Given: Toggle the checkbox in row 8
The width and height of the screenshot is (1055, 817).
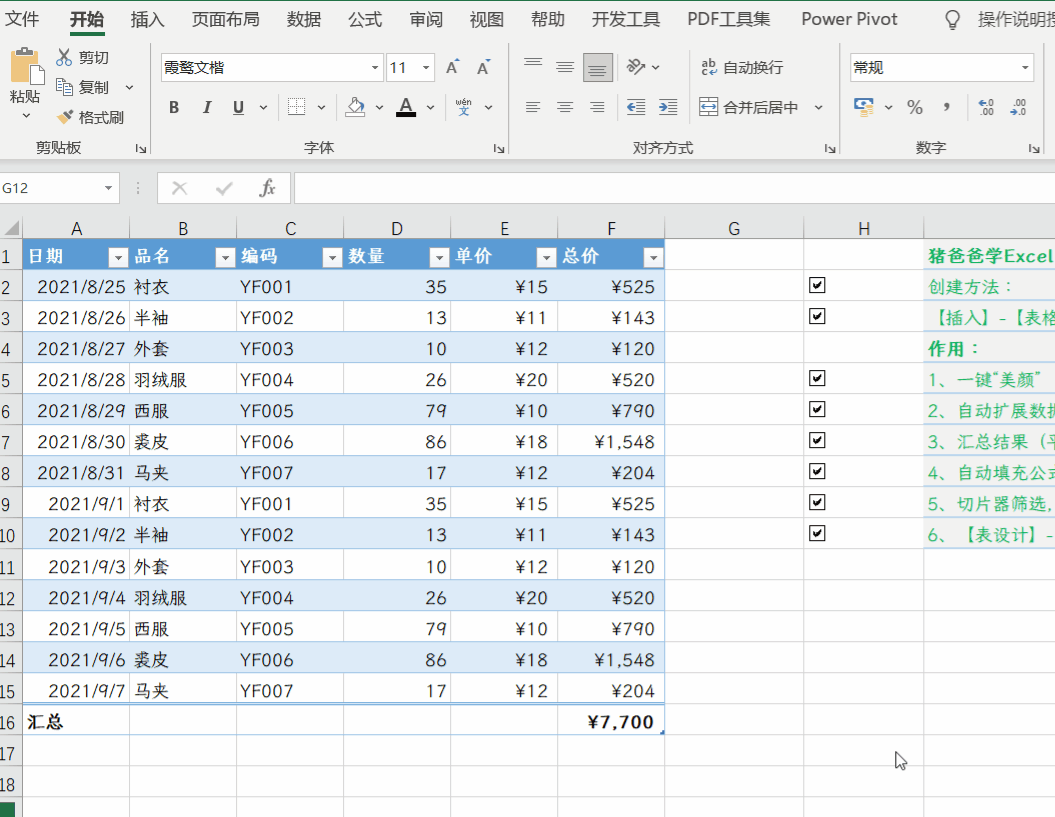Looking at the screenshot, I should (817, 471).
